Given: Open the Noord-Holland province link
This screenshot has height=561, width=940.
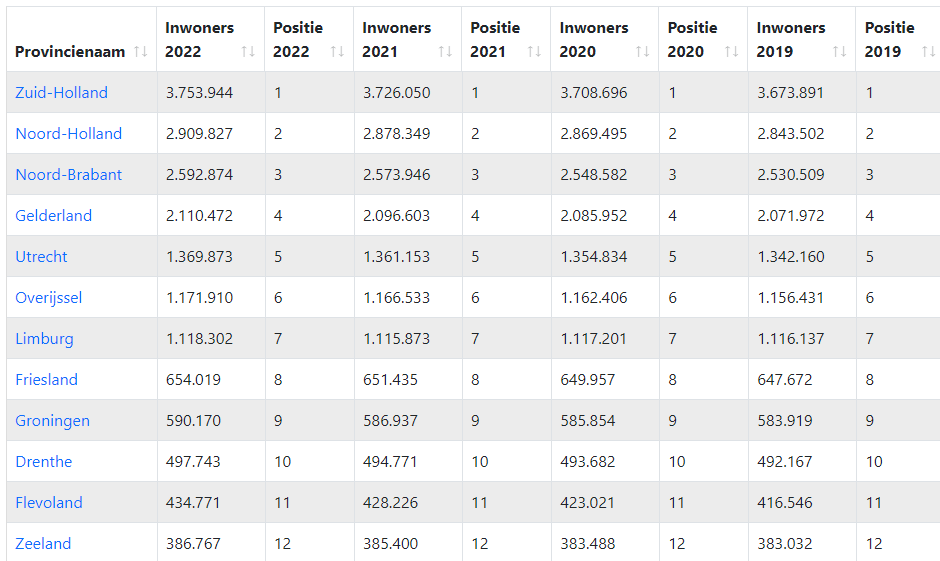Looking at the screenshot, I should pyautogui.click(x=68, y=134).
